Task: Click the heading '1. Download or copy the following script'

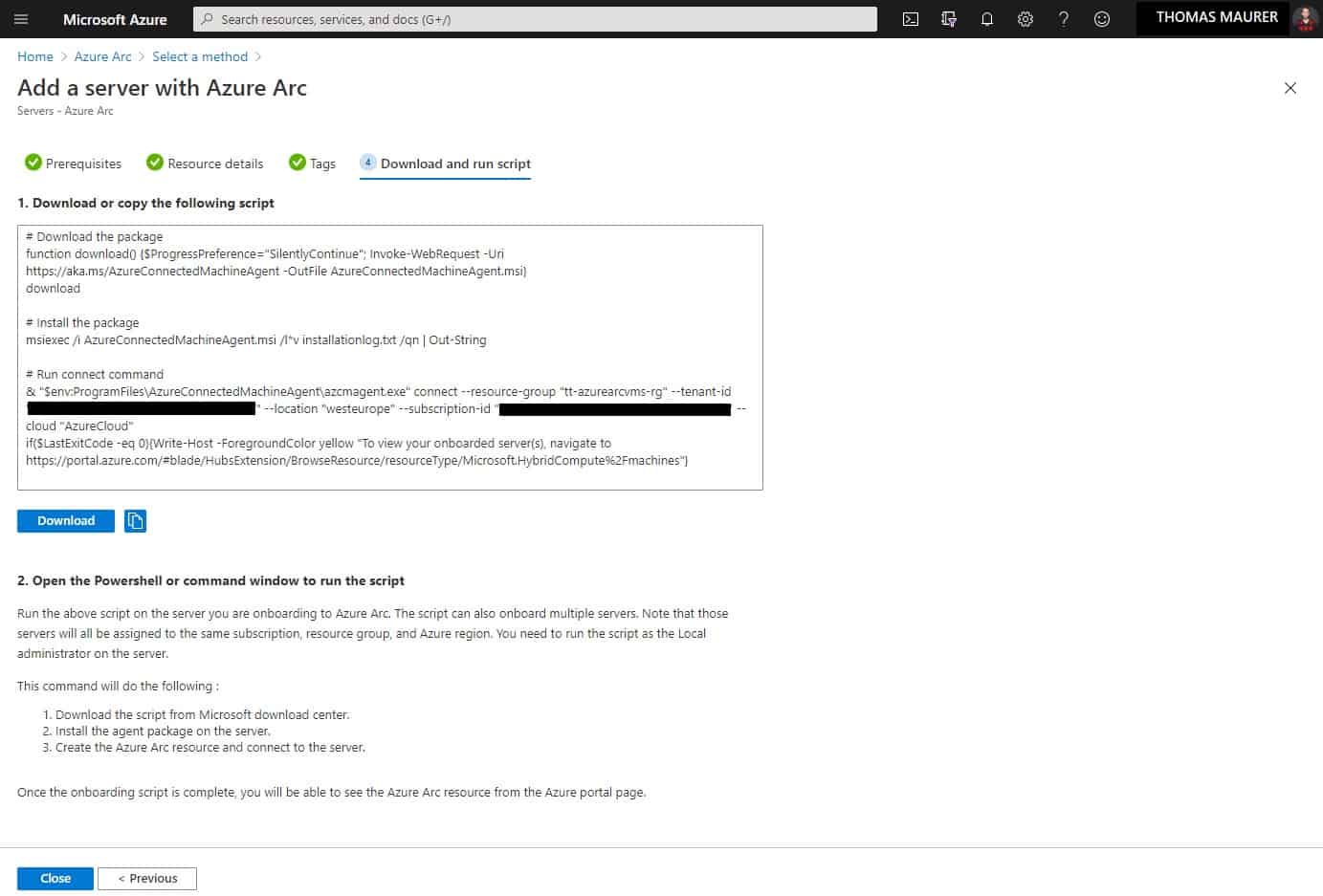Action: click(x=145, y=203)
